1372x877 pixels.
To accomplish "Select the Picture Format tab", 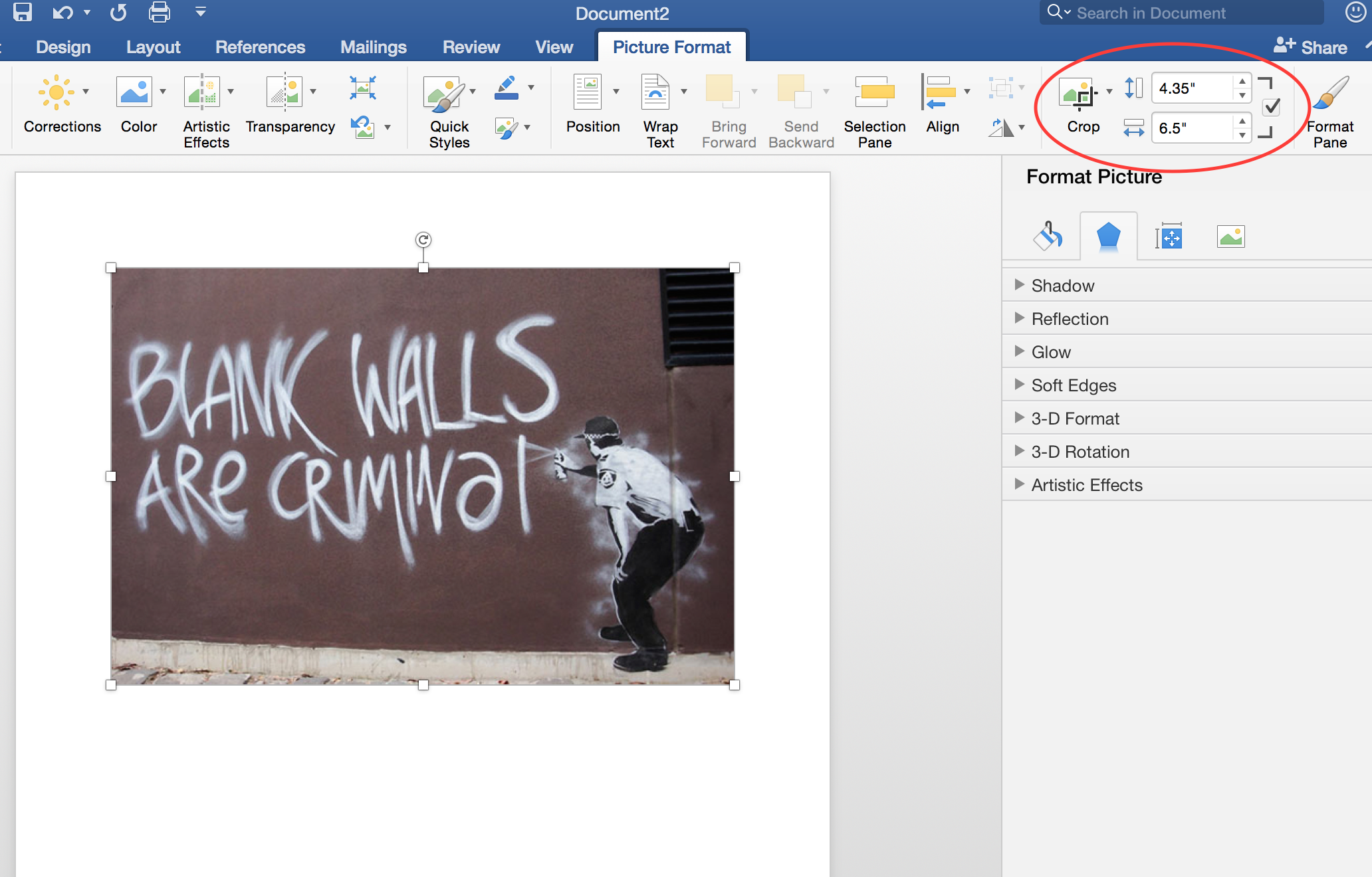I will [671, 47].
